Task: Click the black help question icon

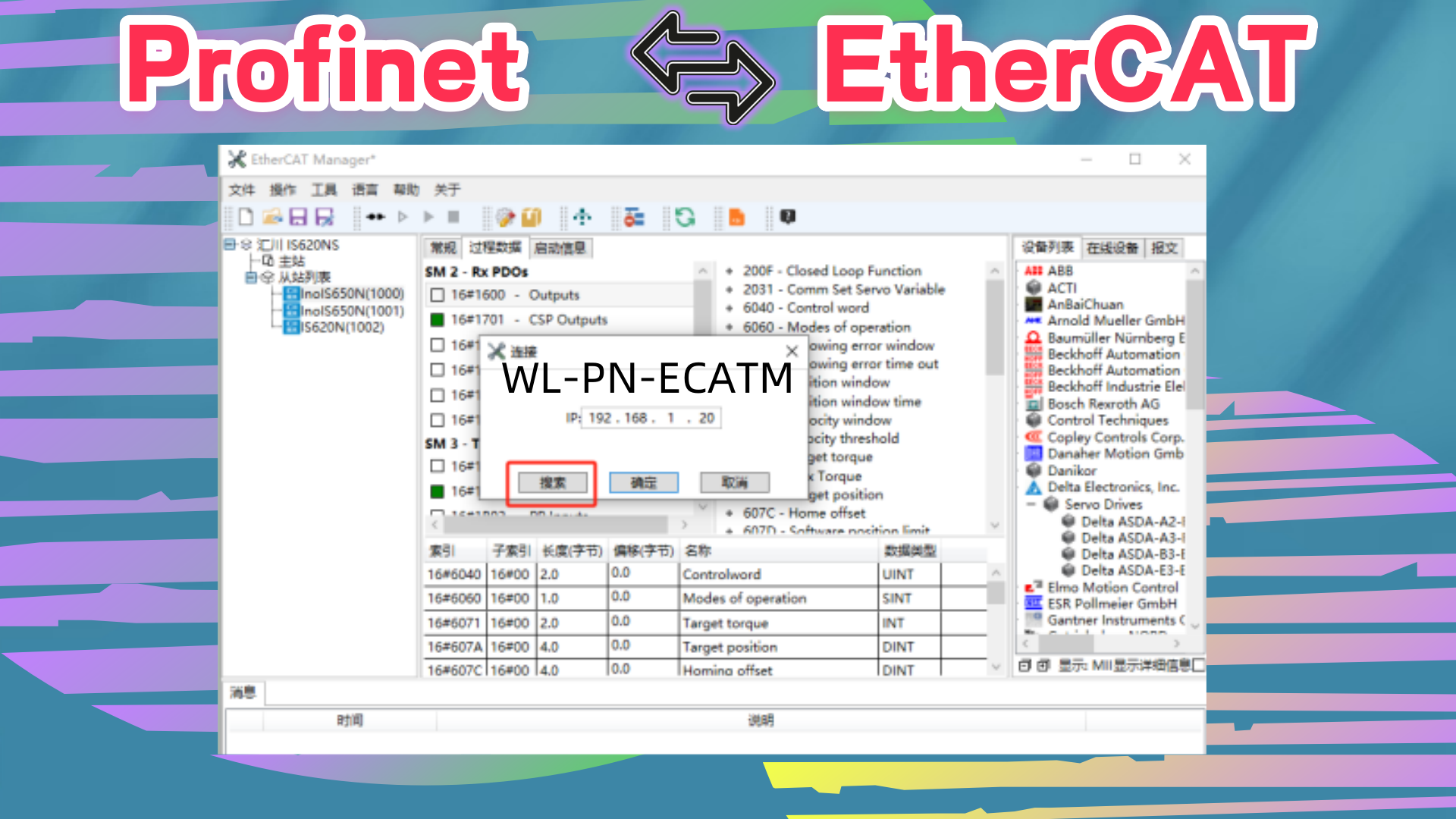Action: (788, 217)
